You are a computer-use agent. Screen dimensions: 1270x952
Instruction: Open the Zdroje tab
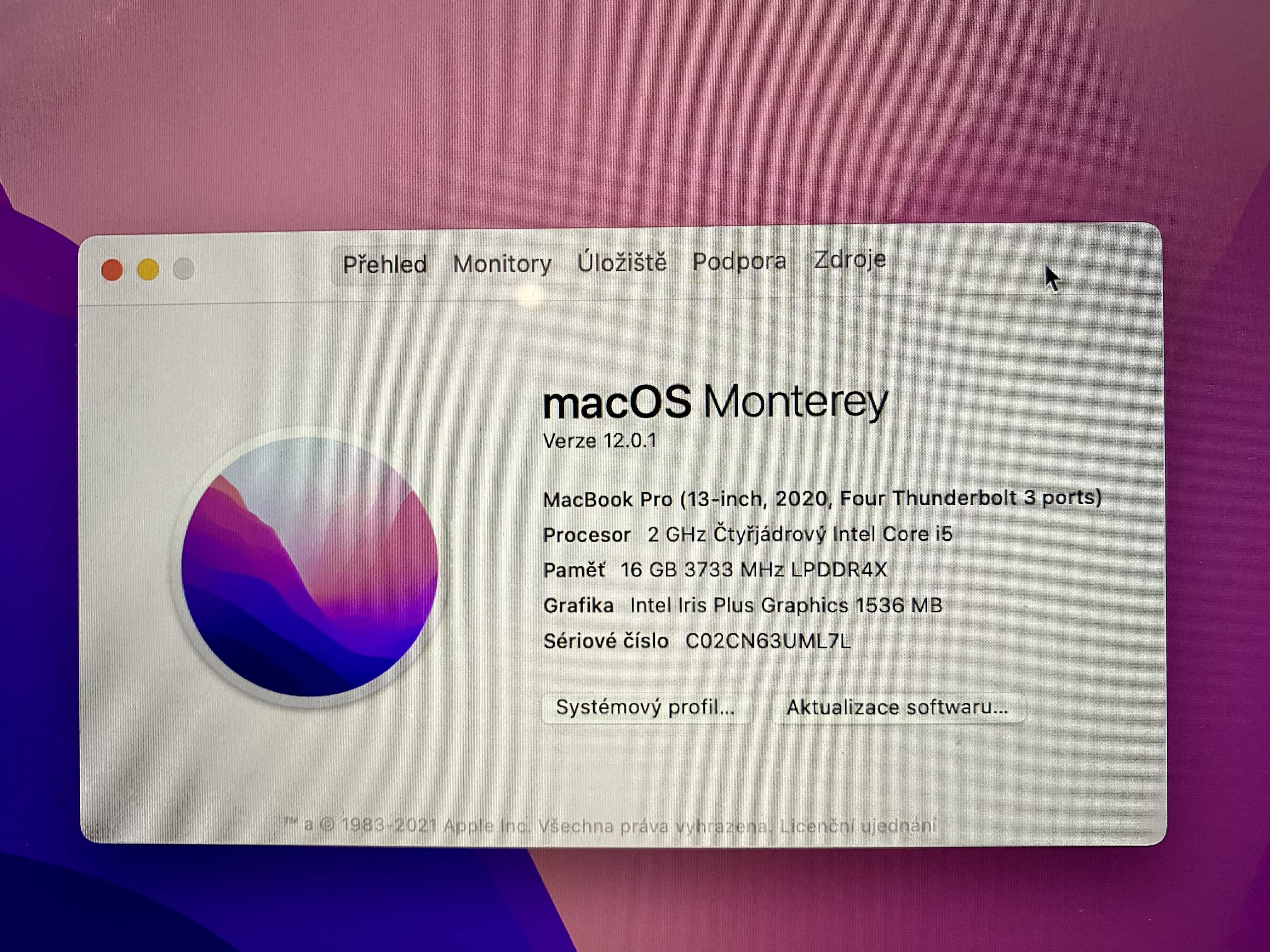pos(850,259)
